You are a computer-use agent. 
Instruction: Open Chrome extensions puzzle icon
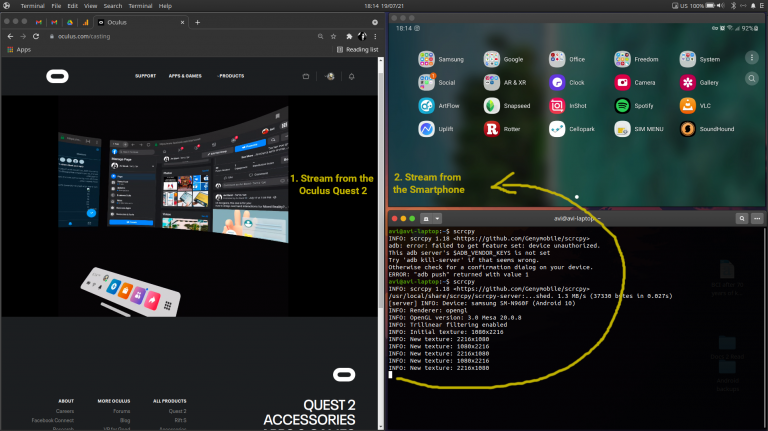click(x=349, y=36)
